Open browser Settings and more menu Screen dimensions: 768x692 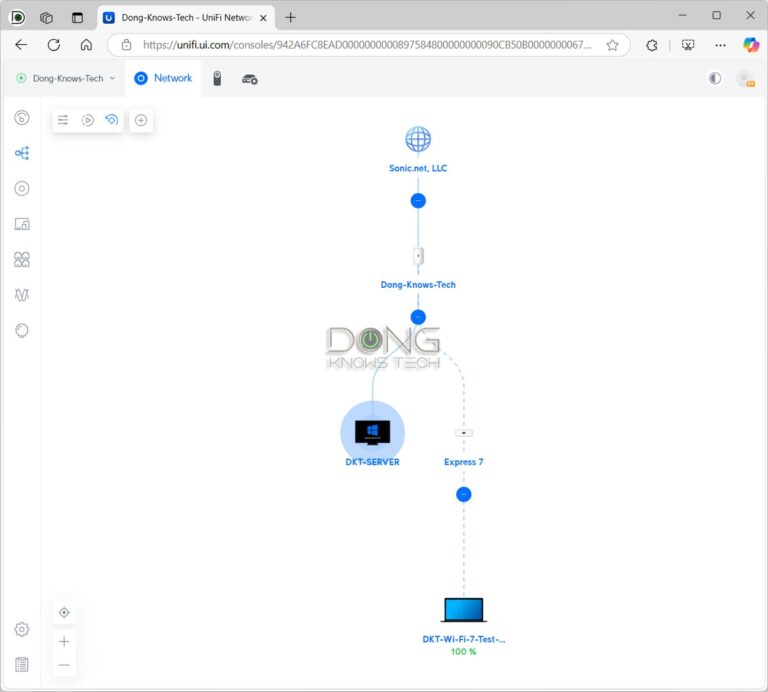pos(720,45)
